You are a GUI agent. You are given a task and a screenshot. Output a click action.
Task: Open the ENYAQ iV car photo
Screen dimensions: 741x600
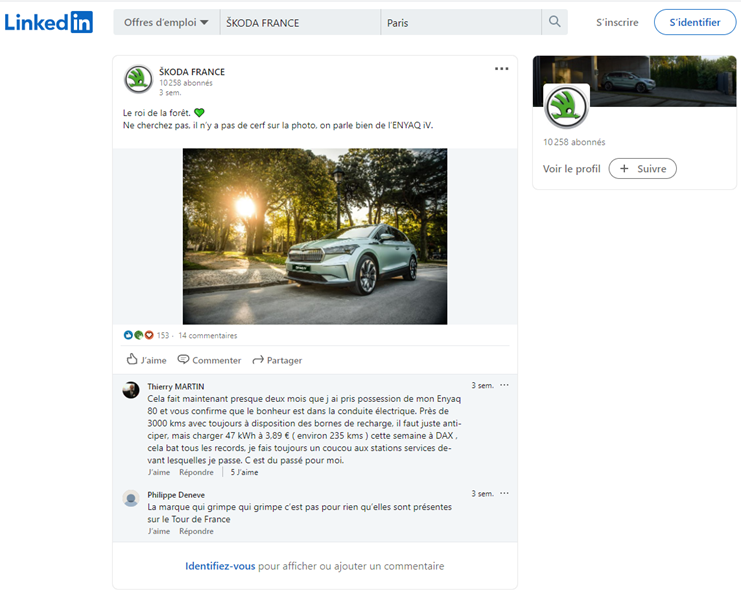point(314,236)
